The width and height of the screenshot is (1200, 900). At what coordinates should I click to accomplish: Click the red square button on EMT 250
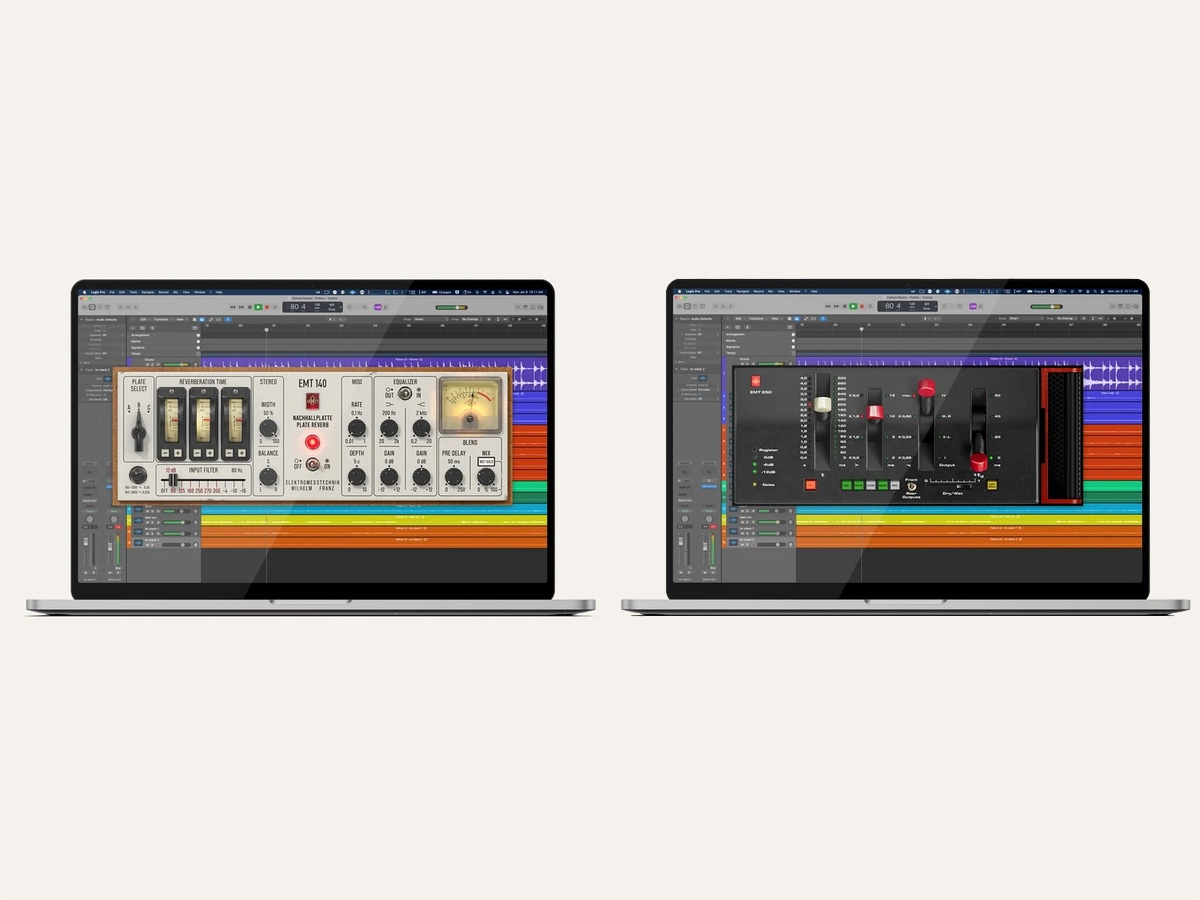point(811,485)
